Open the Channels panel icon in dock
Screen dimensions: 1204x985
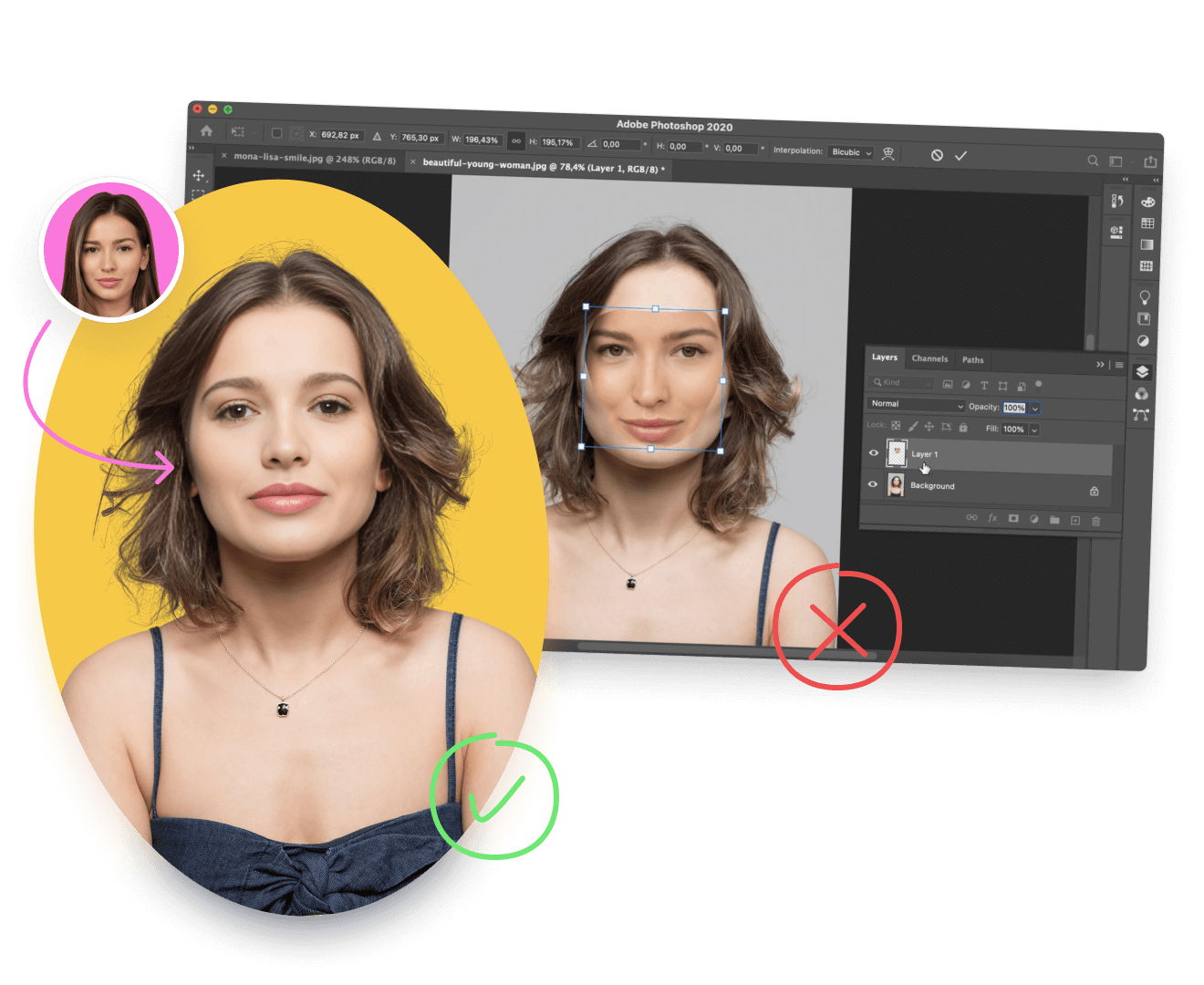(1141, 394)
